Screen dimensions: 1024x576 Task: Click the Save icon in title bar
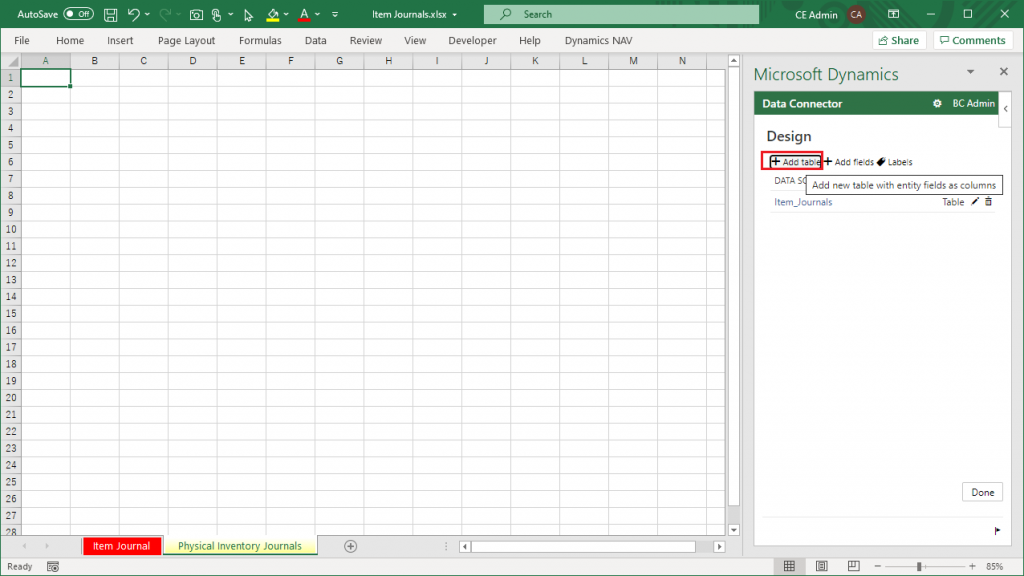pyautogui.click(x=110, y=14)
